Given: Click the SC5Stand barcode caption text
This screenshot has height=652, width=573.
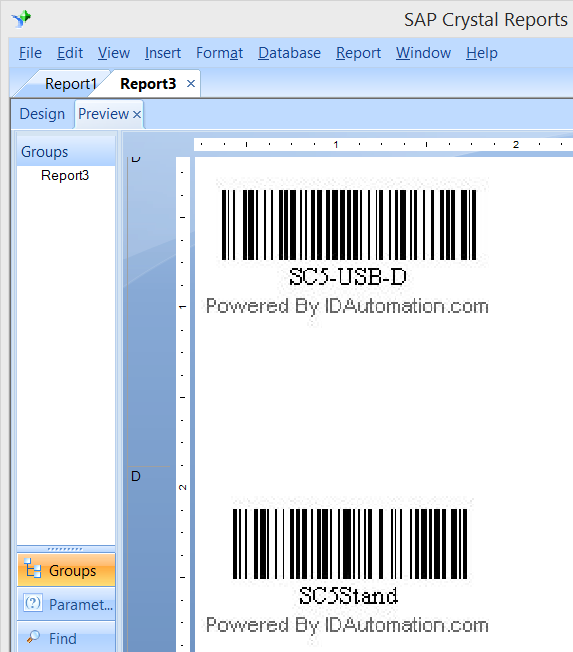Looking at the screenshot, I should pos(348,596).
